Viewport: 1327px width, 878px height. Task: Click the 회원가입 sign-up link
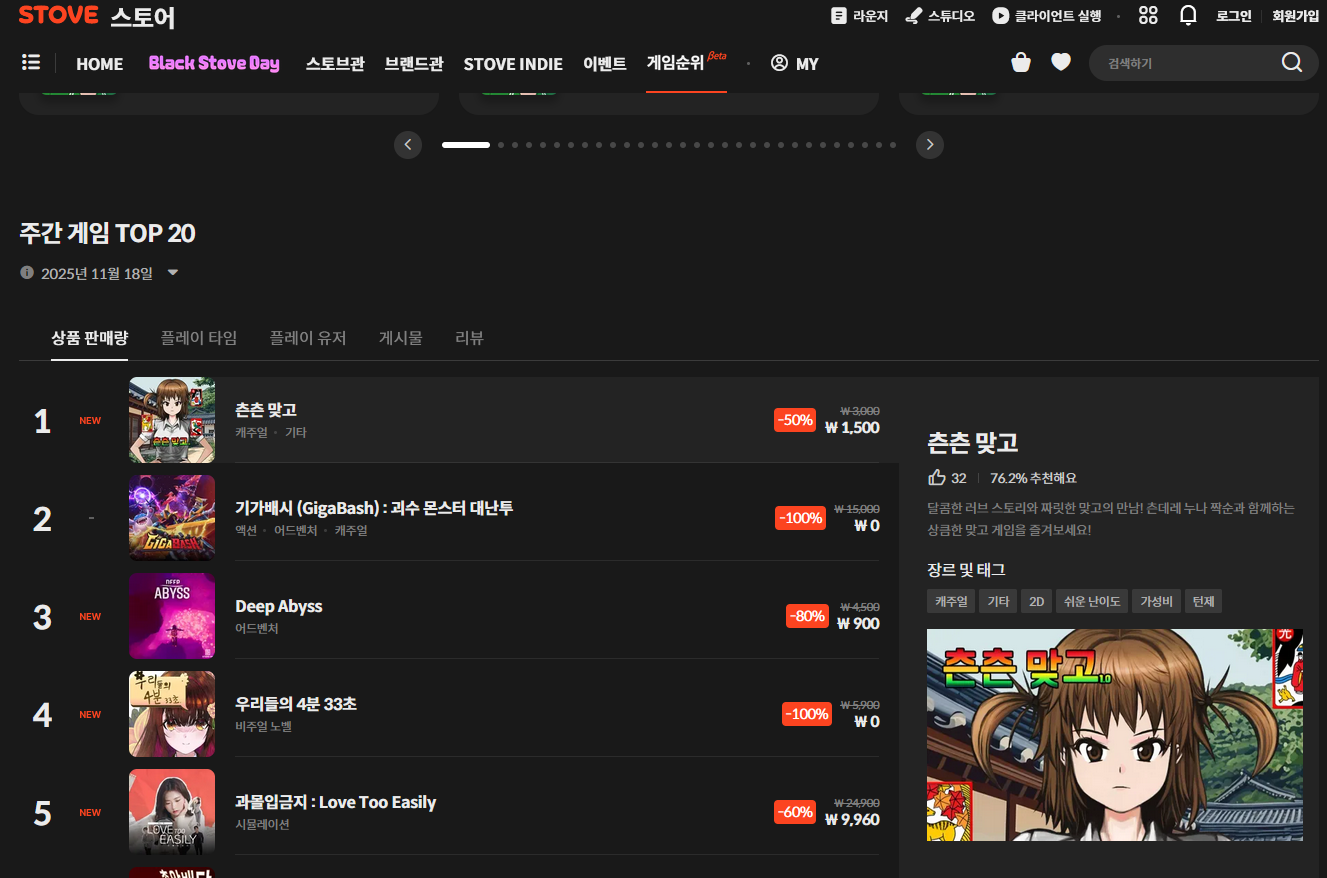[x=1296, y=16]
